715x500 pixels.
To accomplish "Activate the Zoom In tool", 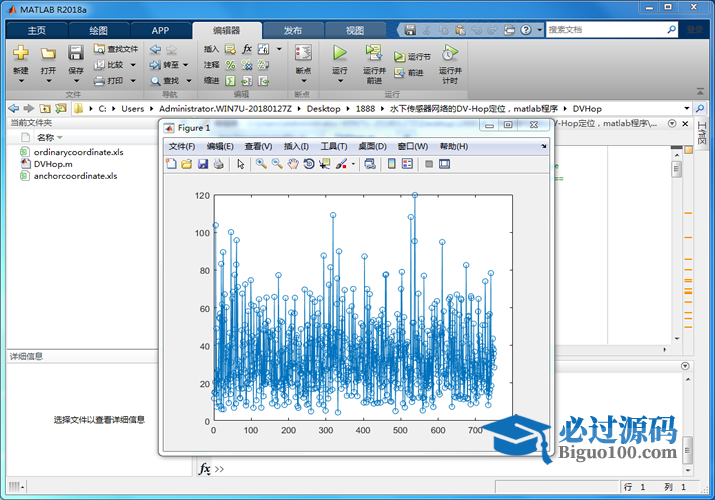I will pos(261,164).
